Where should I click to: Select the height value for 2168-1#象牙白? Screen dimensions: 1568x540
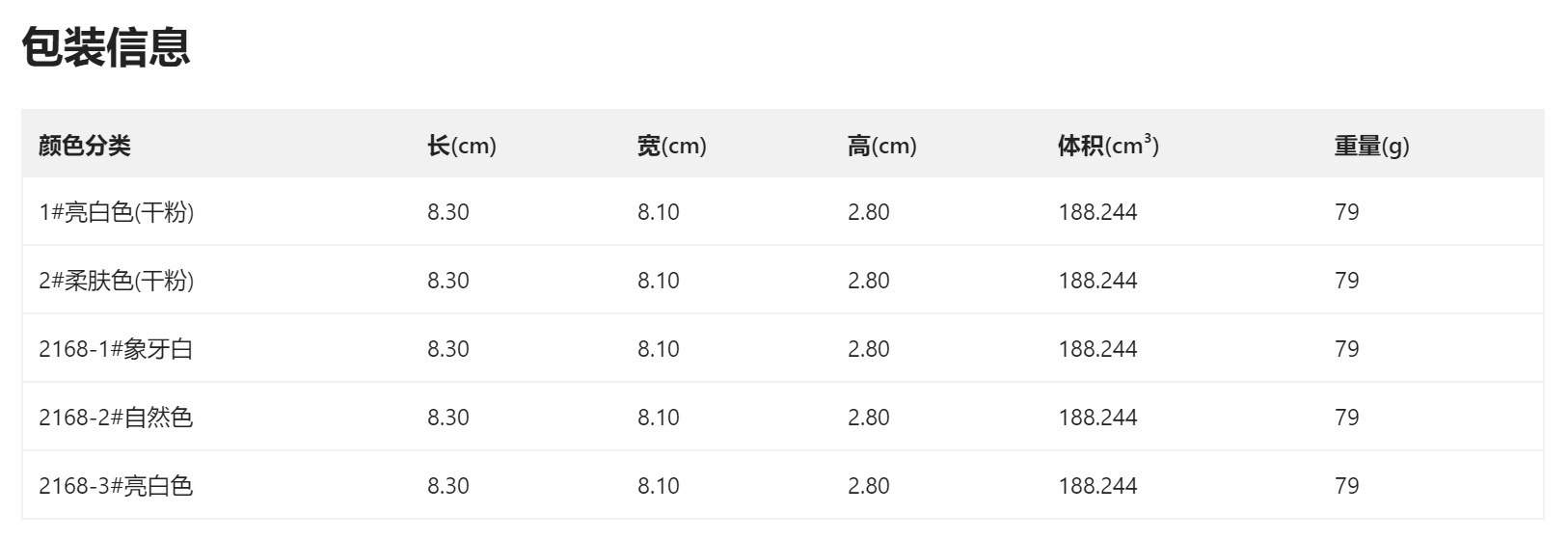coord(869,349)
